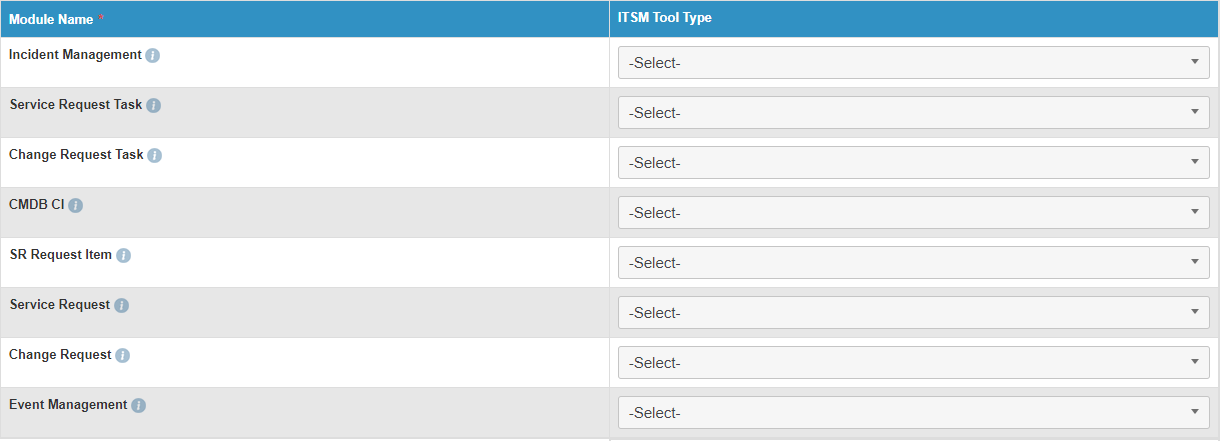Open ITSM Tool Type dropdown for Change Request Task
The height and width of the screenshot is (441, 1223).
pos(913,163)
